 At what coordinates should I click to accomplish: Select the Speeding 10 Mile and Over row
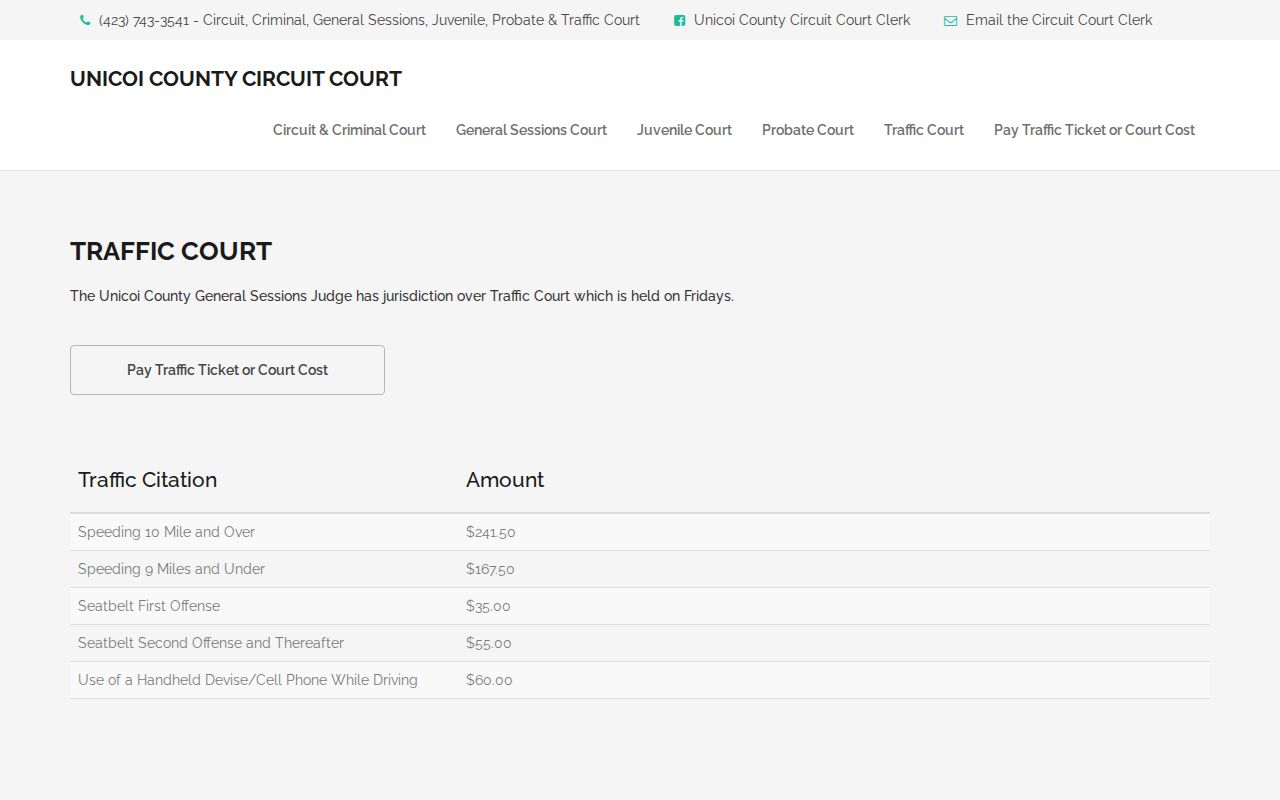[640, 532]
